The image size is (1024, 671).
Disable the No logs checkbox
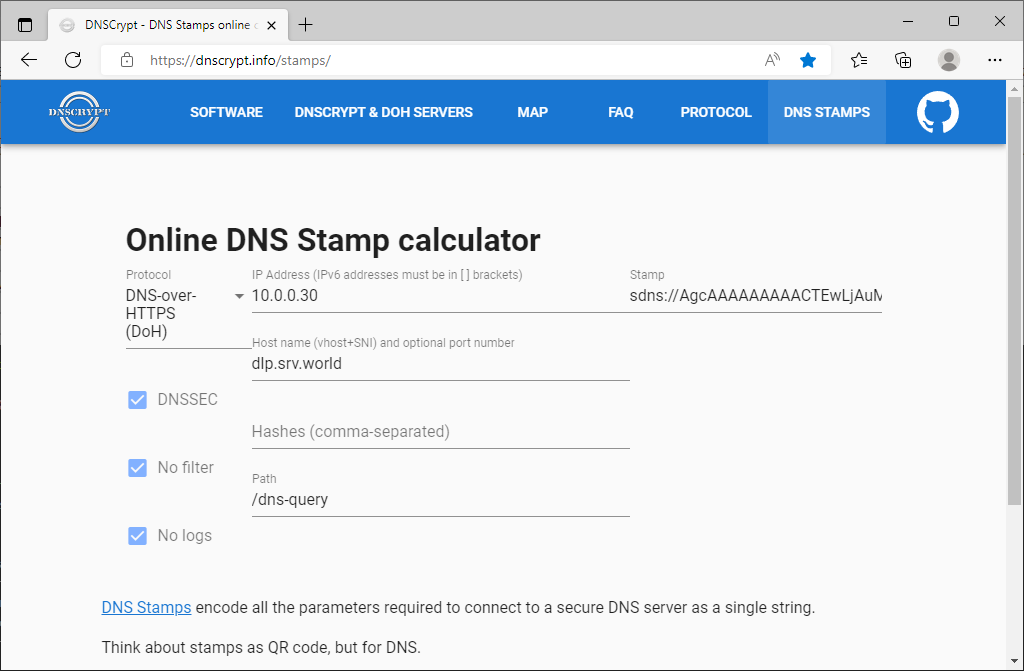click(138, 536)
